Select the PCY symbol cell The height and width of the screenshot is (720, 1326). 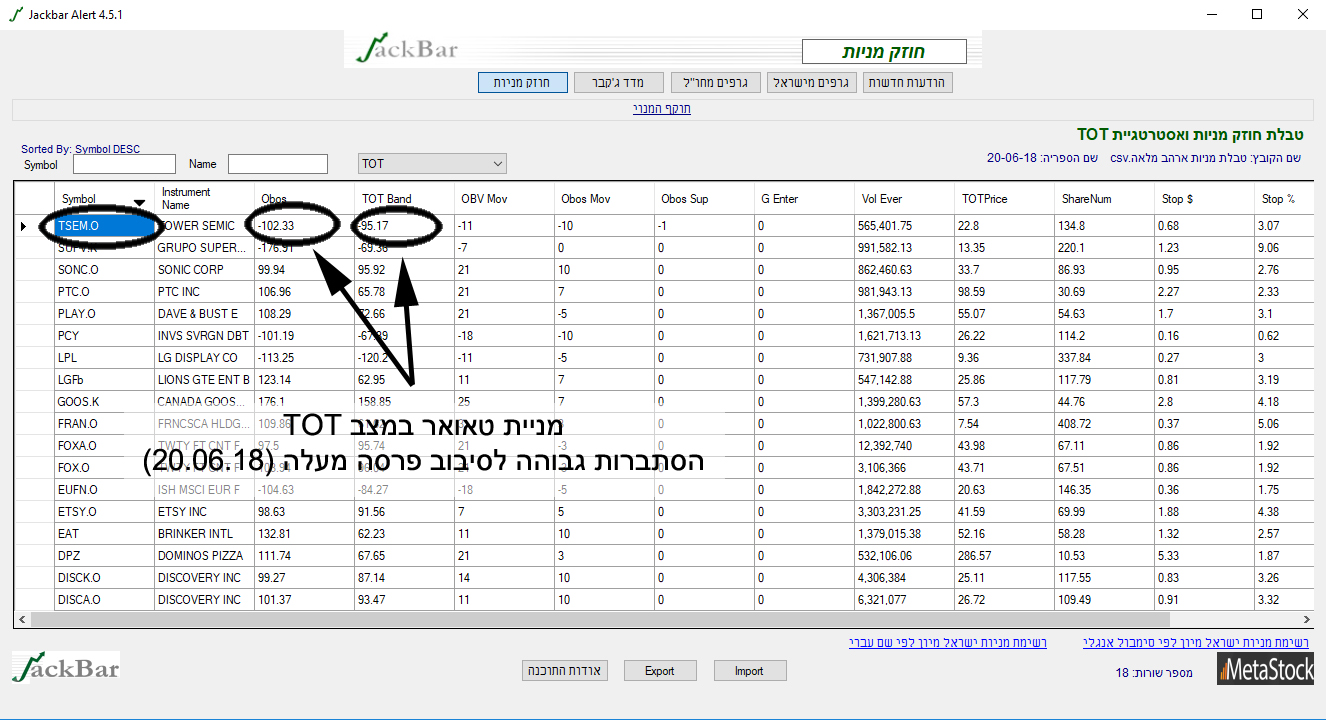coord(104,336)
